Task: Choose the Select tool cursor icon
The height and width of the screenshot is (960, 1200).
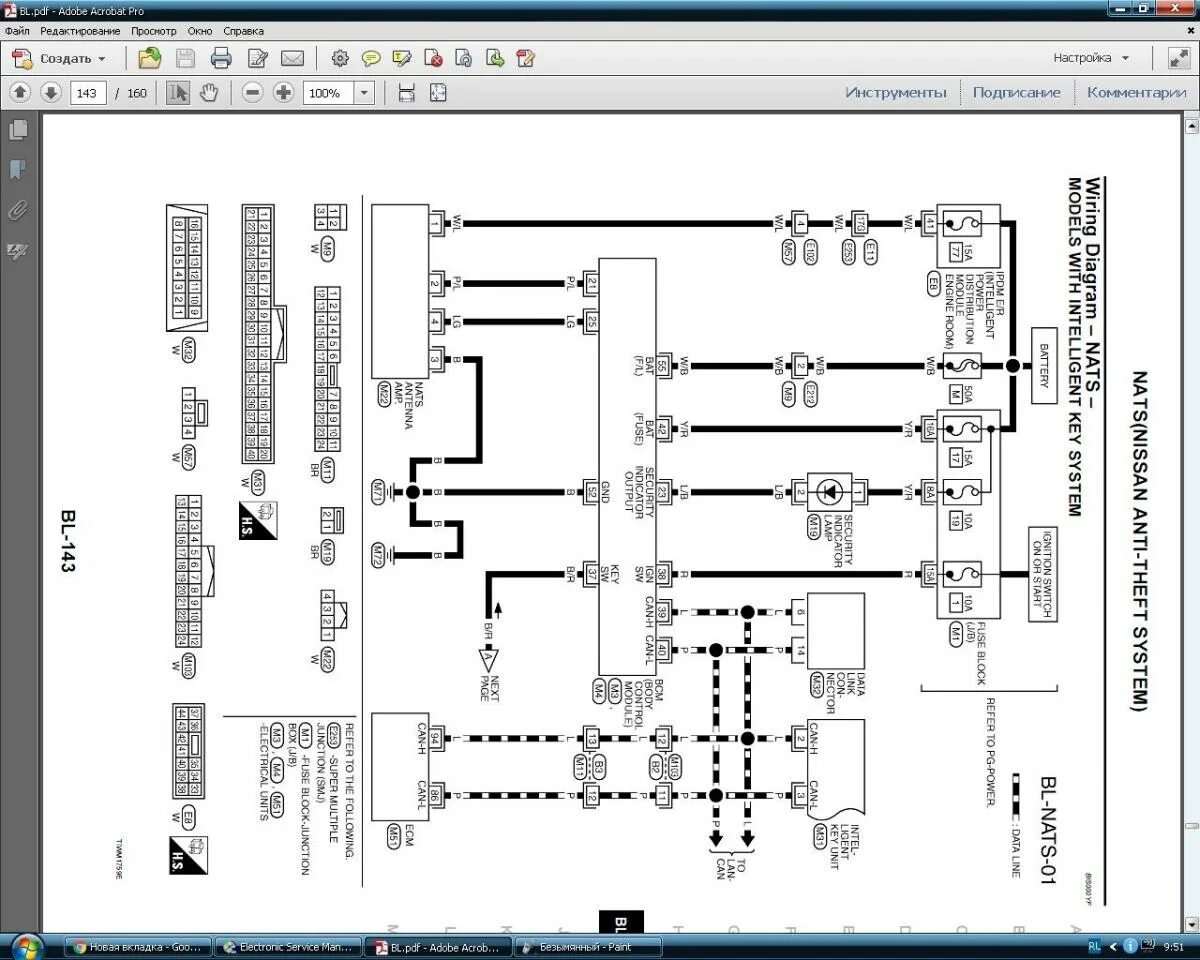Action: coord(178,93)
